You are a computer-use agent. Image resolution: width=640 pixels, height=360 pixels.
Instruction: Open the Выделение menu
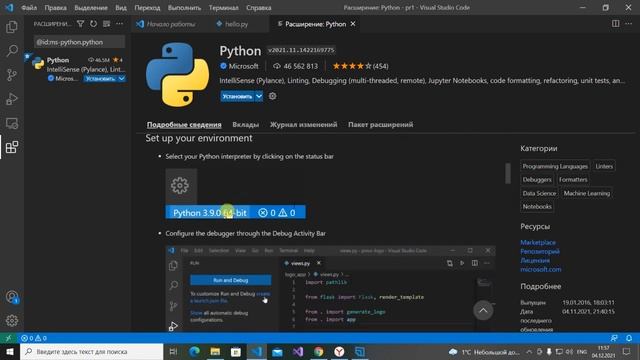click(91, 8)
